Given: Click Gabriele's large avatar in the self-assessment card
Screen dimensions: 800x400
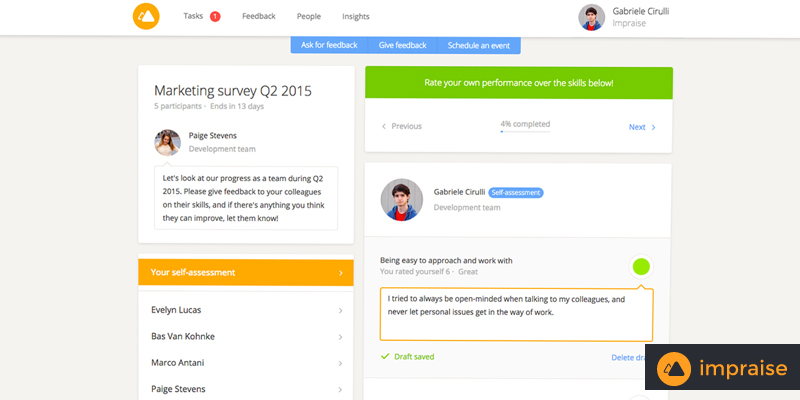Looking at the screenshot, I should pos(401,199).
